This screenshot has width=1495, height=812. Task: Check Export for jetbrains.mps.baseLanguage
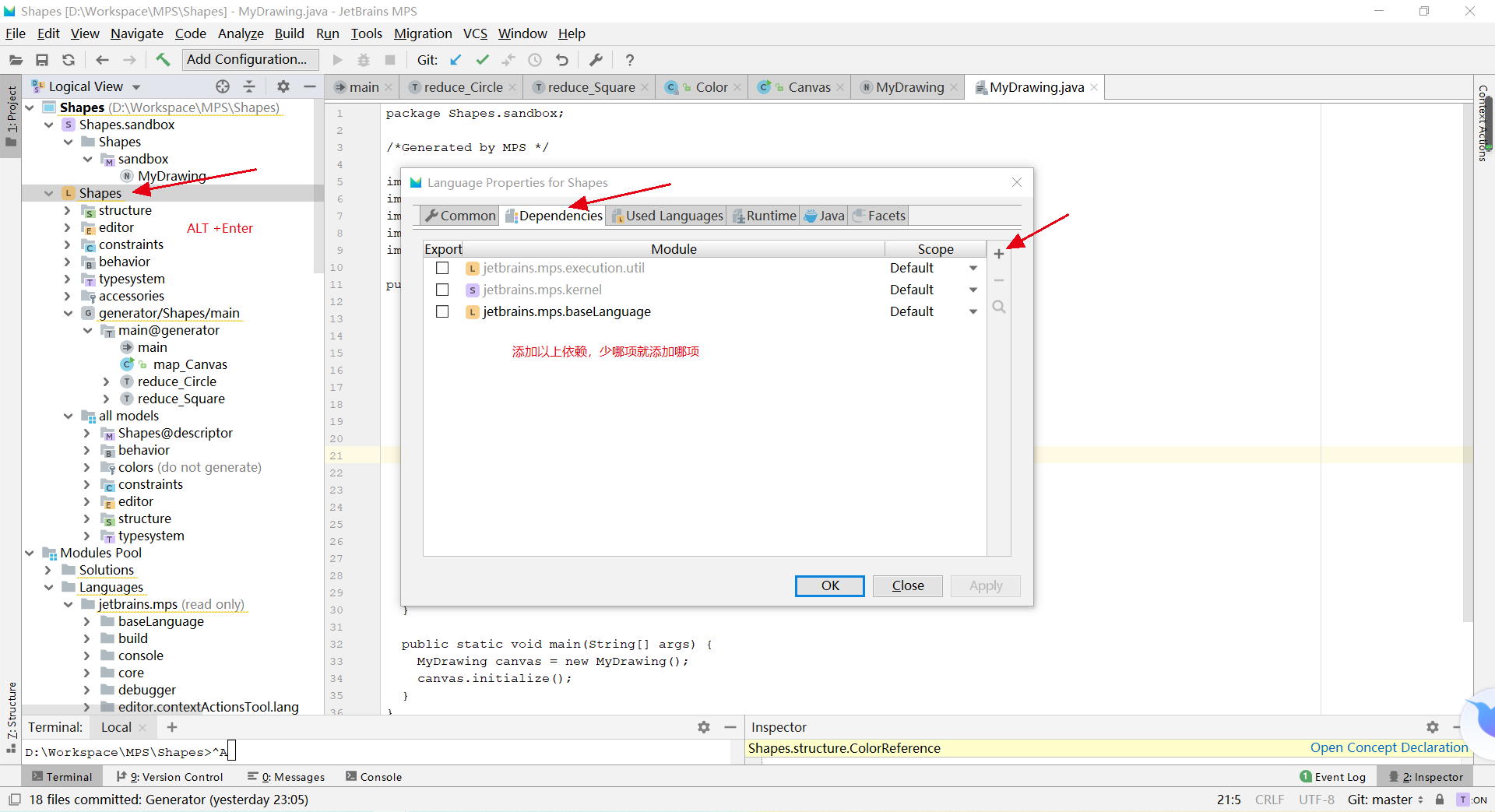(x=443, y=311)
